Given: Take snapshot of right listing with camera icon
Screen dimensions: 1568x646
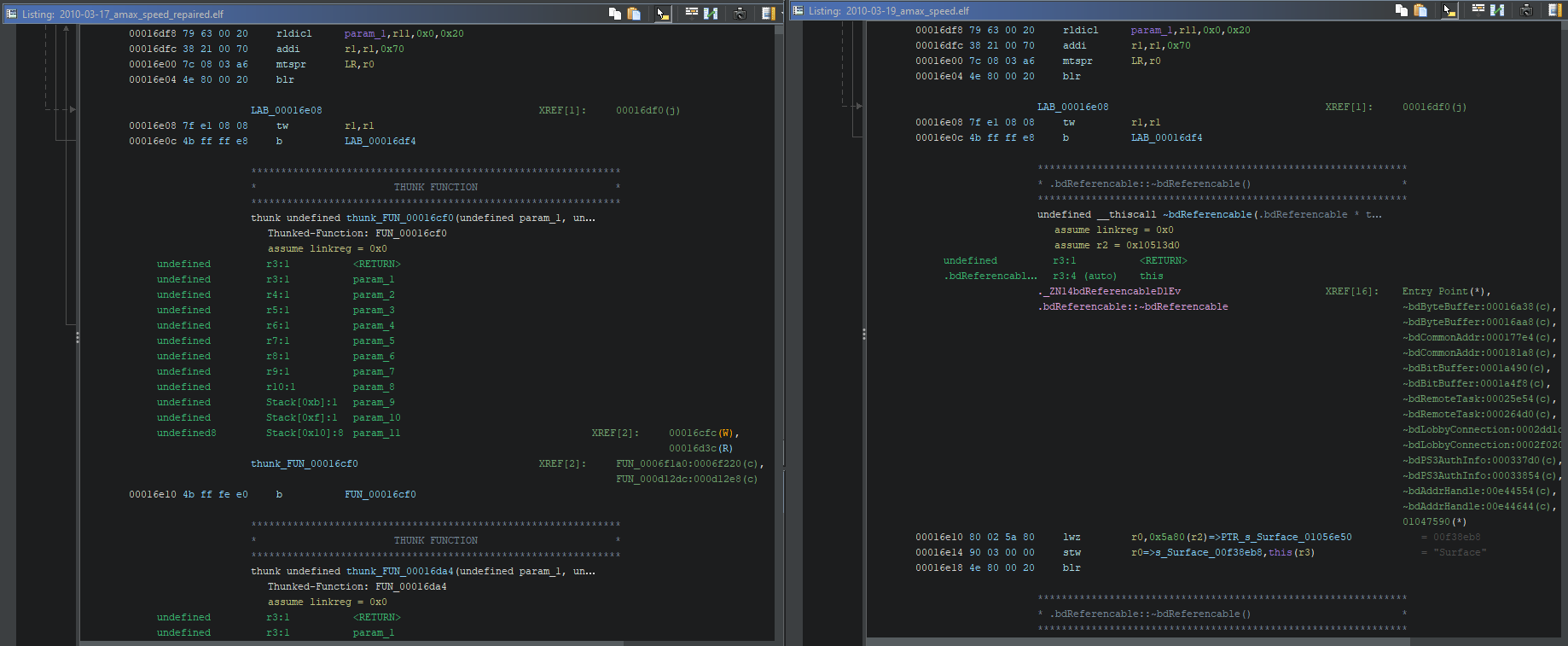Looking at the screenshot, I should pos(1526,10).
